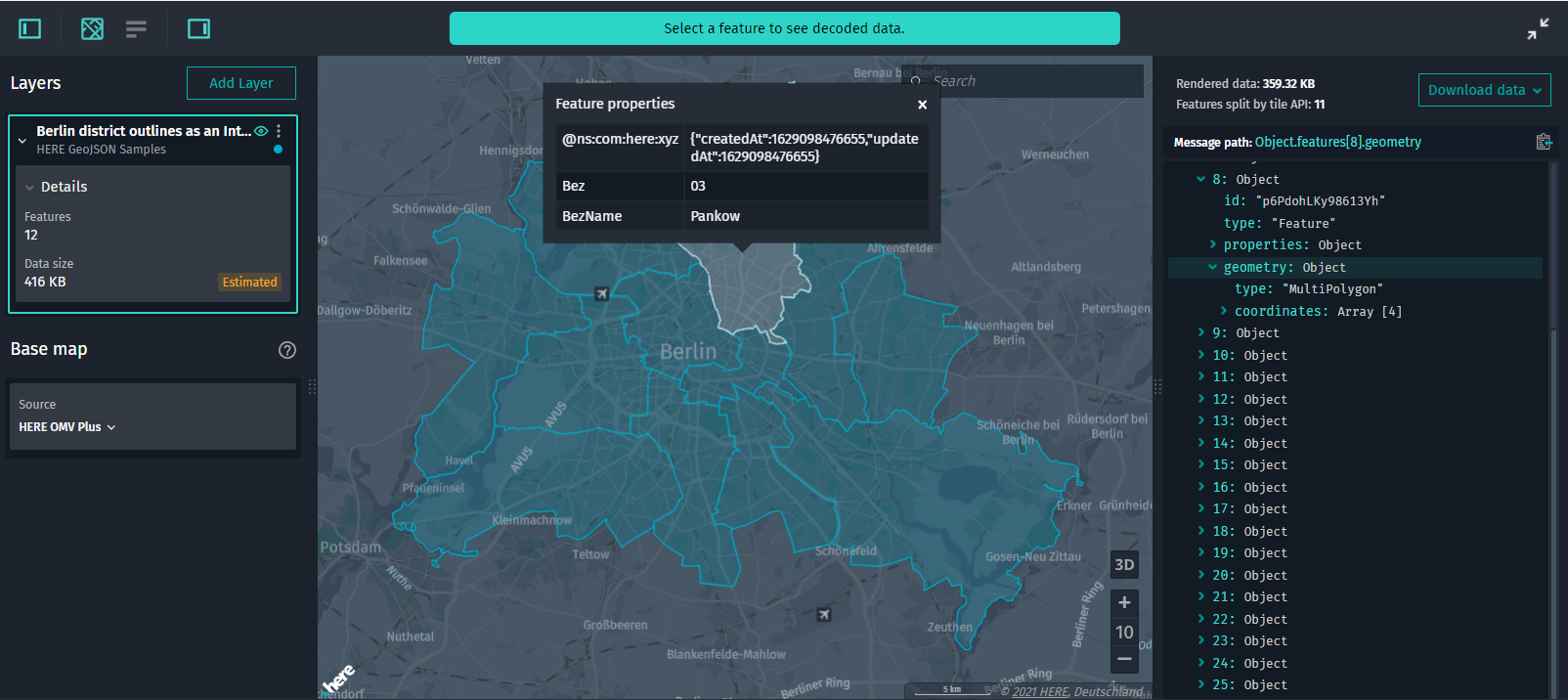The image size is (1568, 700).
Task: Expand tree item 17: Object
Action: [1201, 508]
